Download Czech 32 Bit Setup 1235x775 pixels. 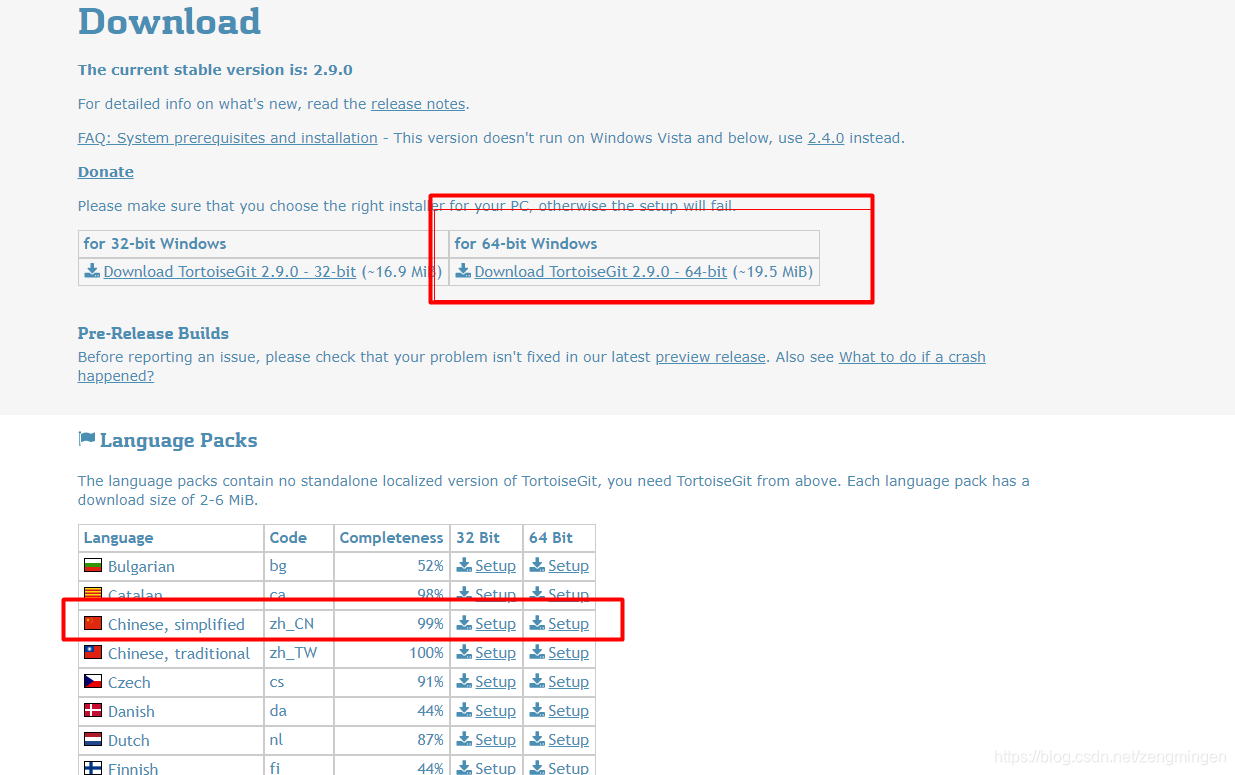(495, 682)
